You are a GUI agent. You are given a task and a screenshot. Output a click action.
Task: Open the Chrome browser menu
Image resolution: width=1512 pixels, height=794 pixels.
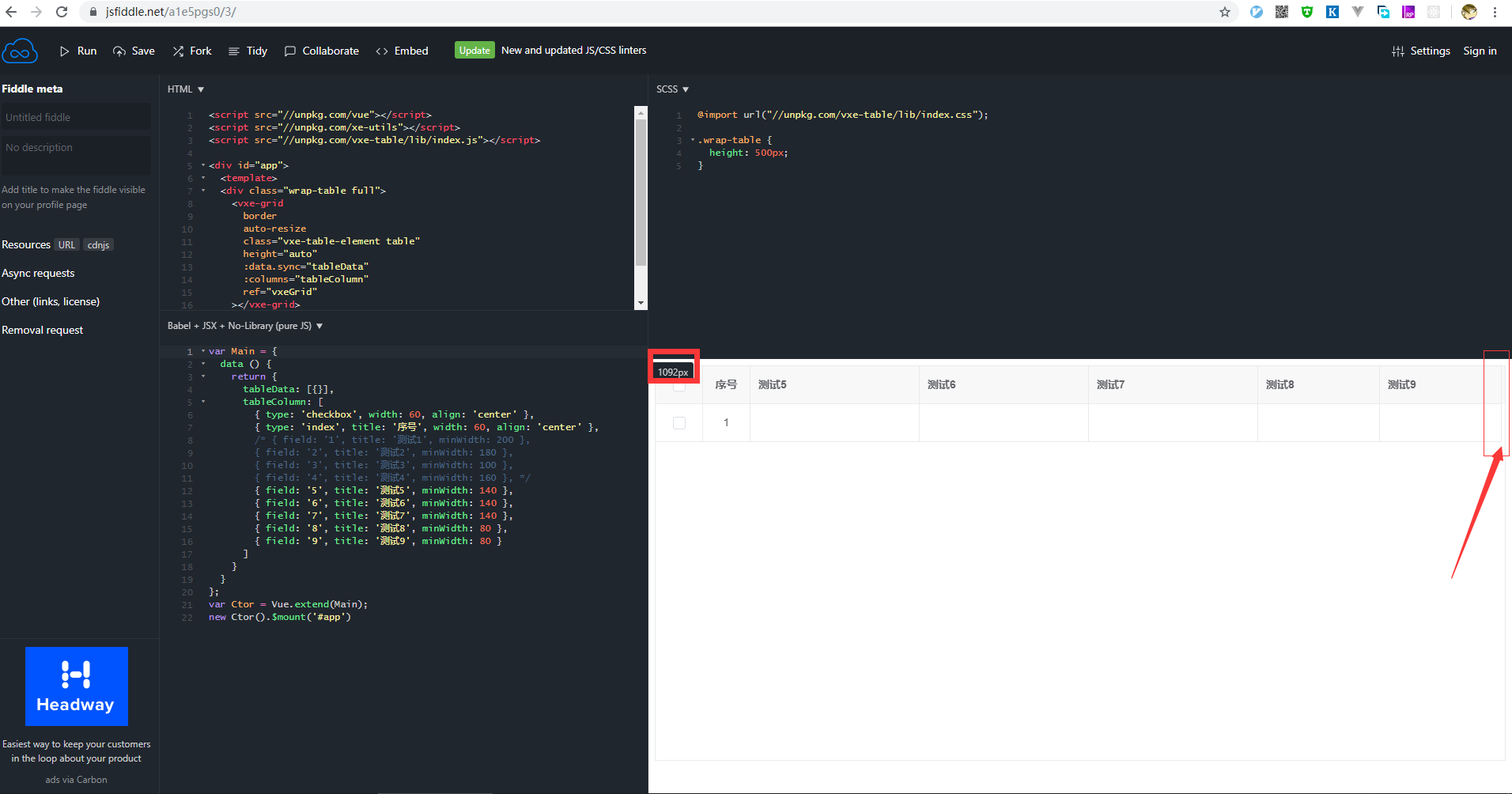[1495, 12]
